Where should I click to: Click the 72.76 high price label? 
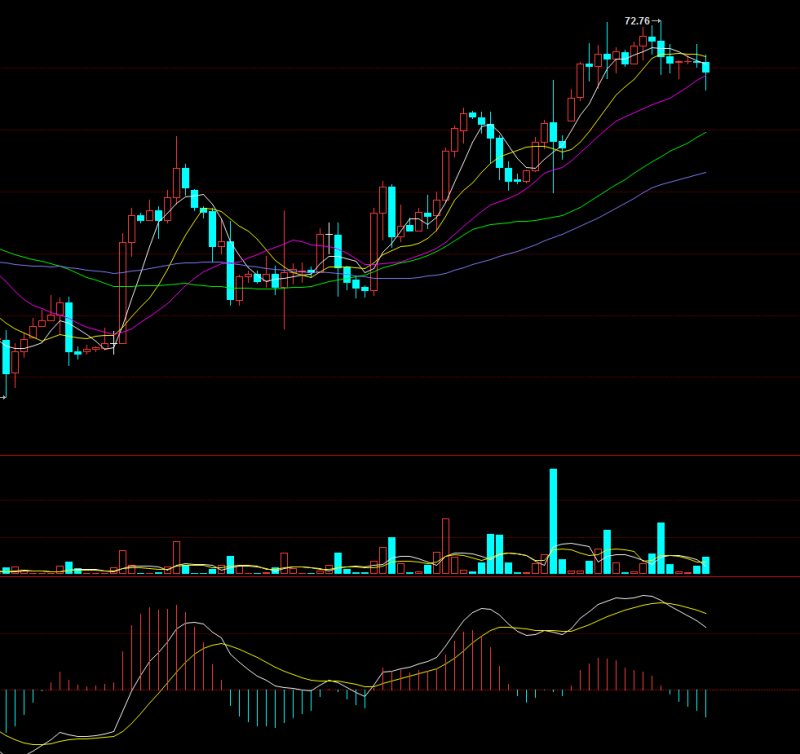pos(636,21)
